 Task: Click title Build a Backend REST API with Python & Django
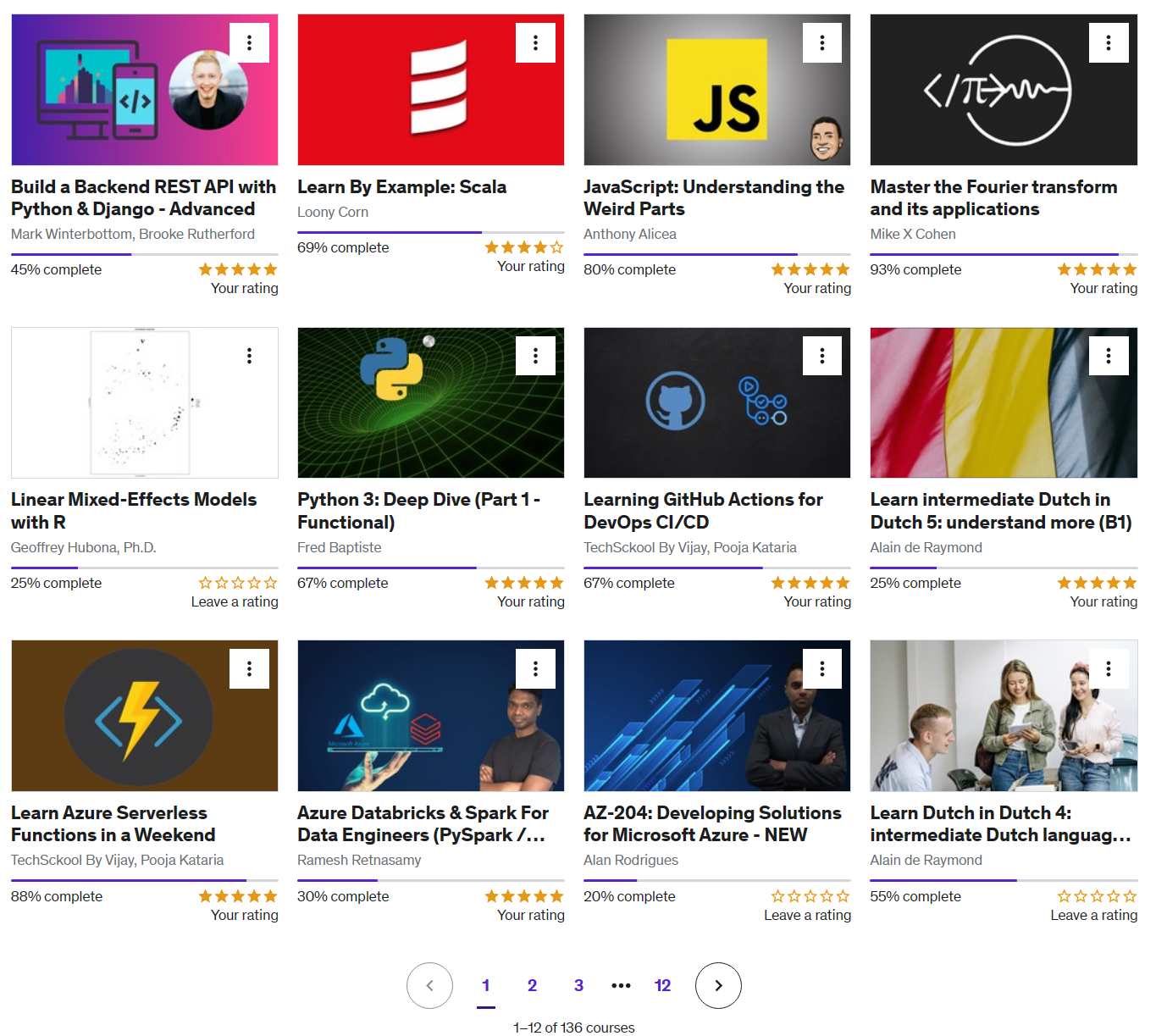(144, 197)
